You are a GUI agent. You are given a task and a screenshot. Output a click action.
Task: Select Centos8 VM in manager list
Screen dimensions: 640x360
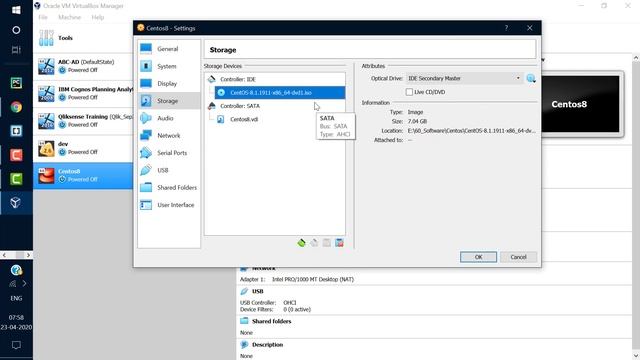83,176
